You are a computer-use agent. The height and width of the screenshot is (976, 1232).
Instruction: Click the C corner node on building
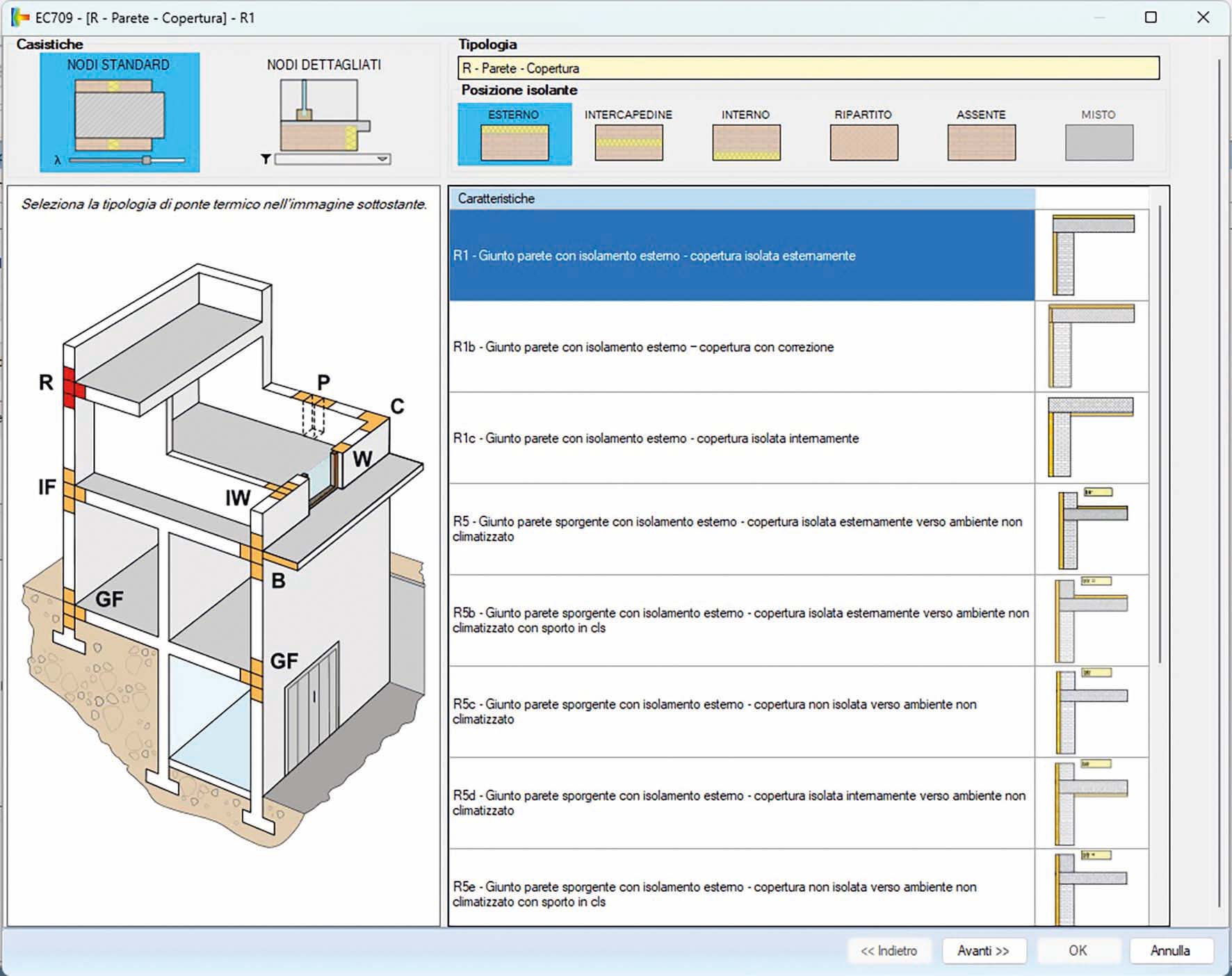[x=374, y=421]
